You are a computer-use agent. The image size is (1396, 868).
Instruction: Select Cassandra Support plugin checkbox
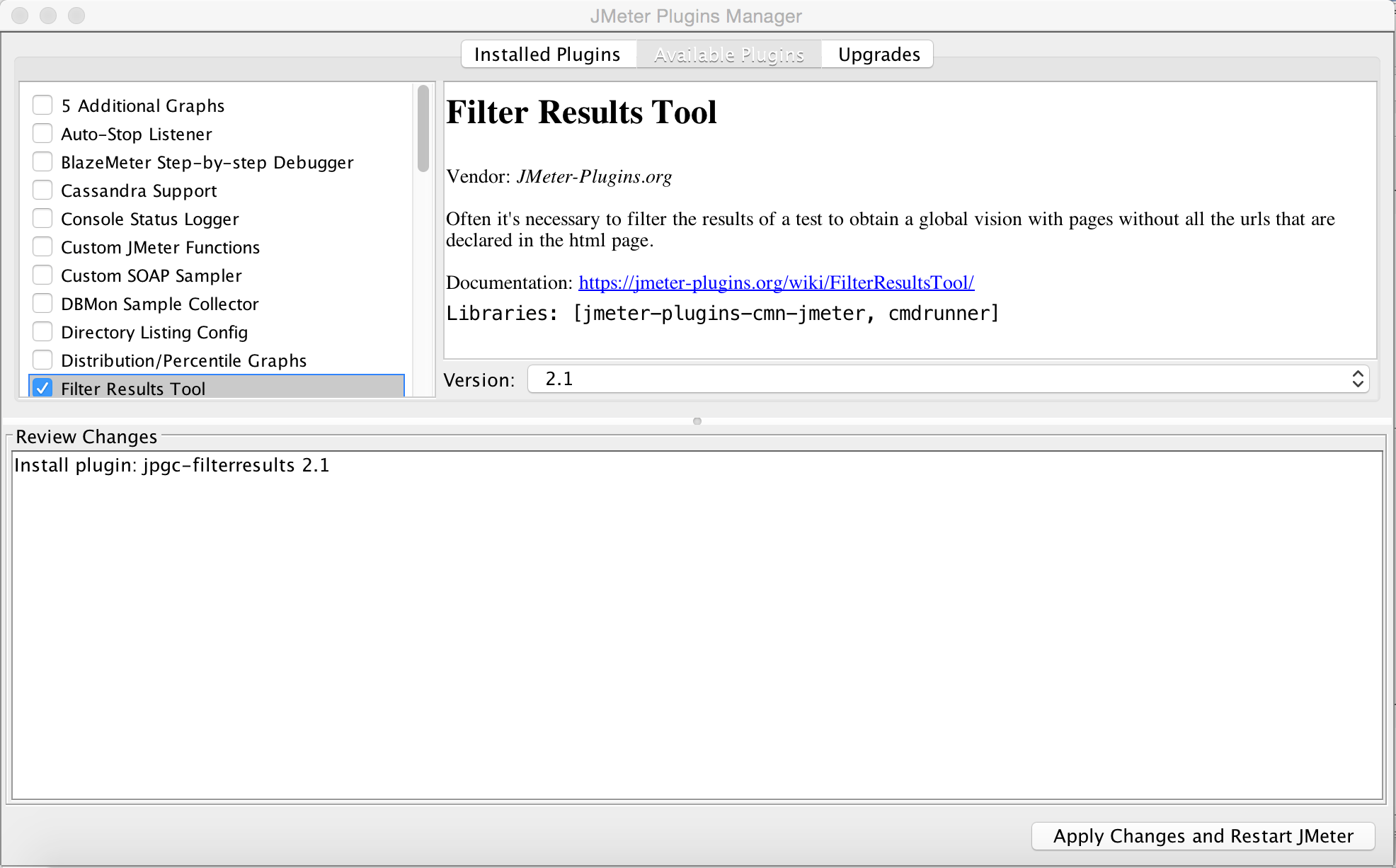(x=42, y=190)
